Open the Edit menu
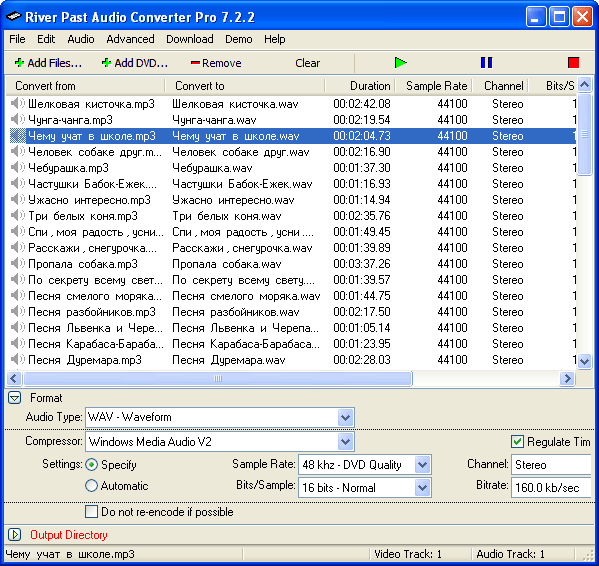 tap(46, 39)
